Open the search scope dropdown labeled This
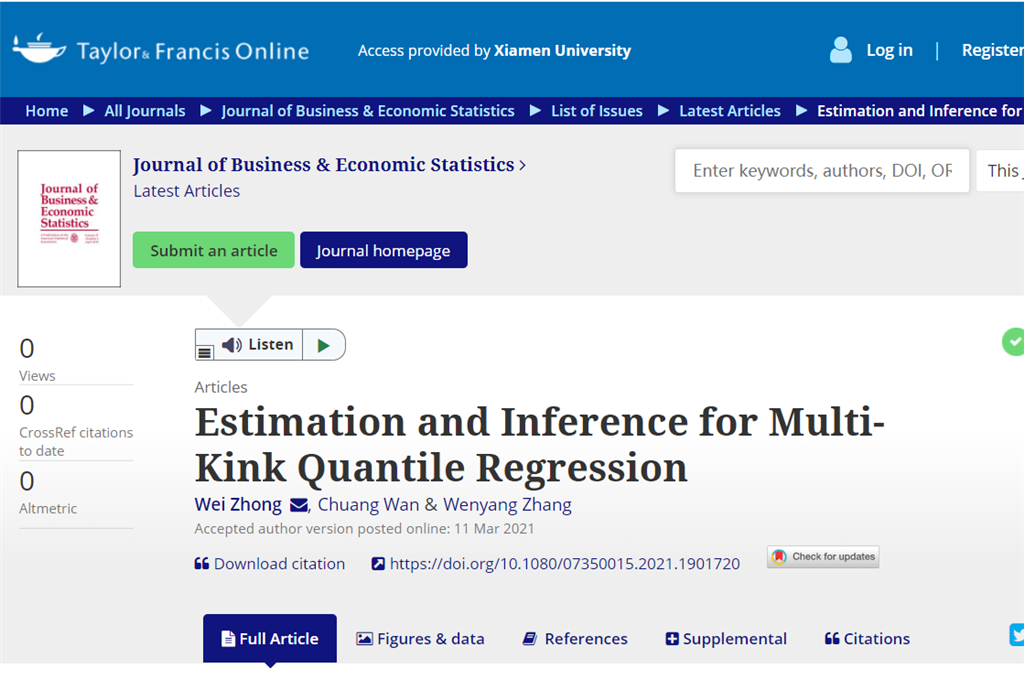1024x679 pixels. click(1000, 171)
